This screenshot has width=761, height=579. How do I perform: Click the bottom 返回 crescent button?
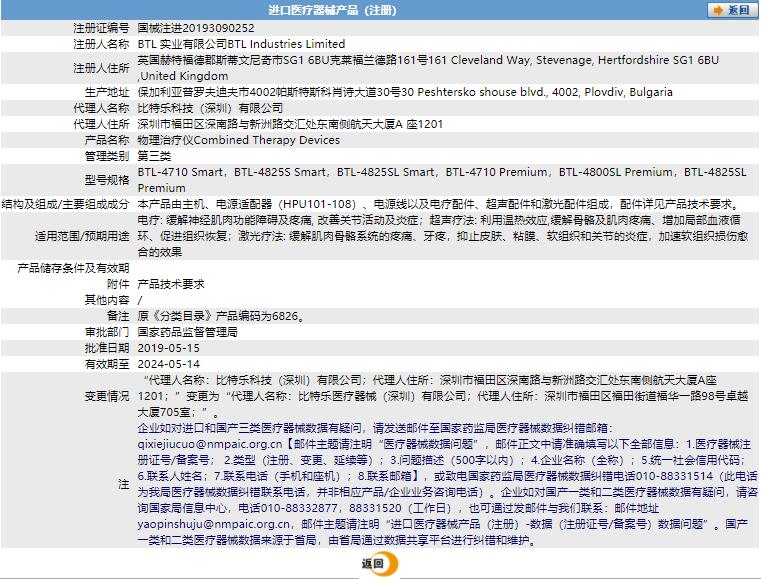pos(380,563)
